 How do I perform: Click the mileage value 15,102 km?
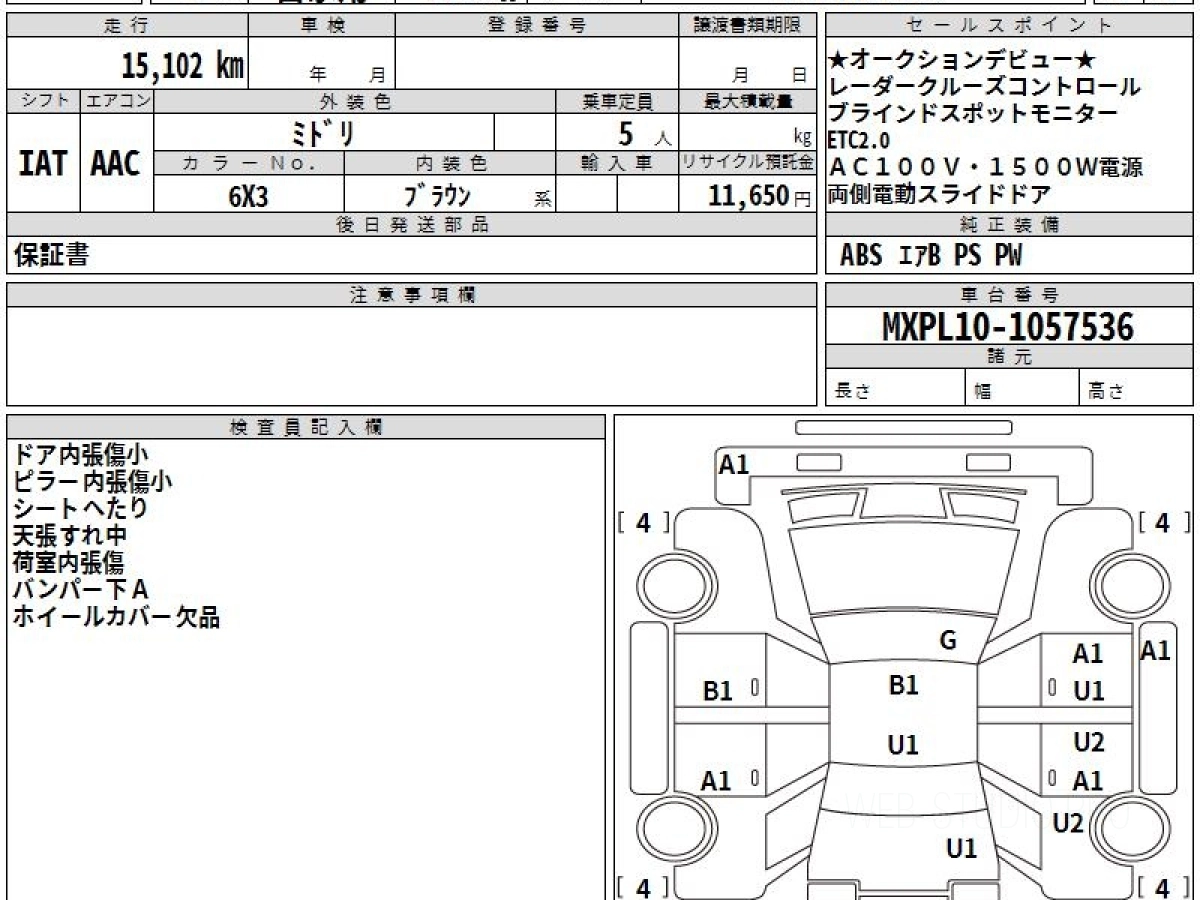183,66
